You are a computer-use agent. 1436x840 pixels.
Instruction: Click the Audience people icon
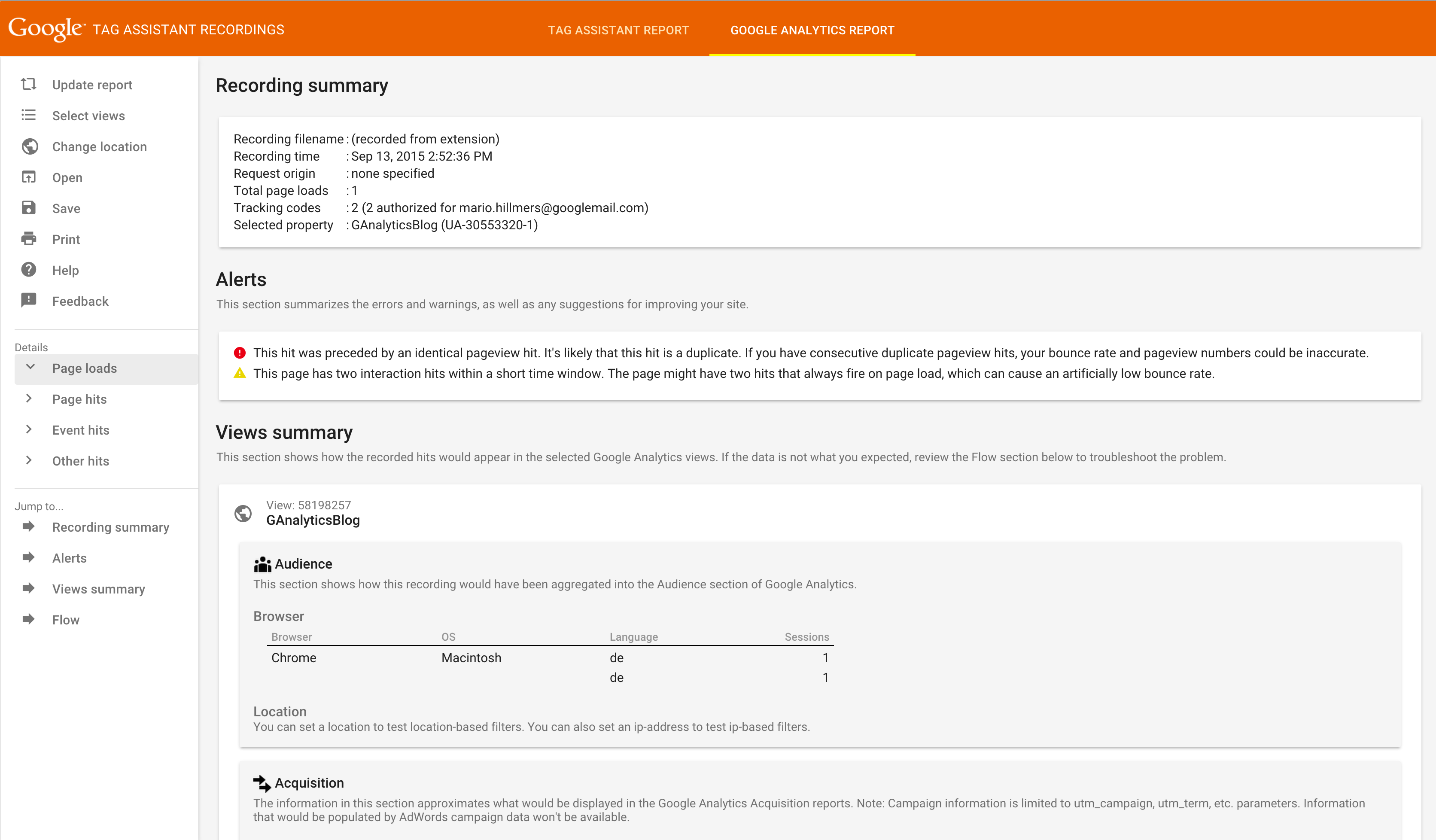coord(262,564)
